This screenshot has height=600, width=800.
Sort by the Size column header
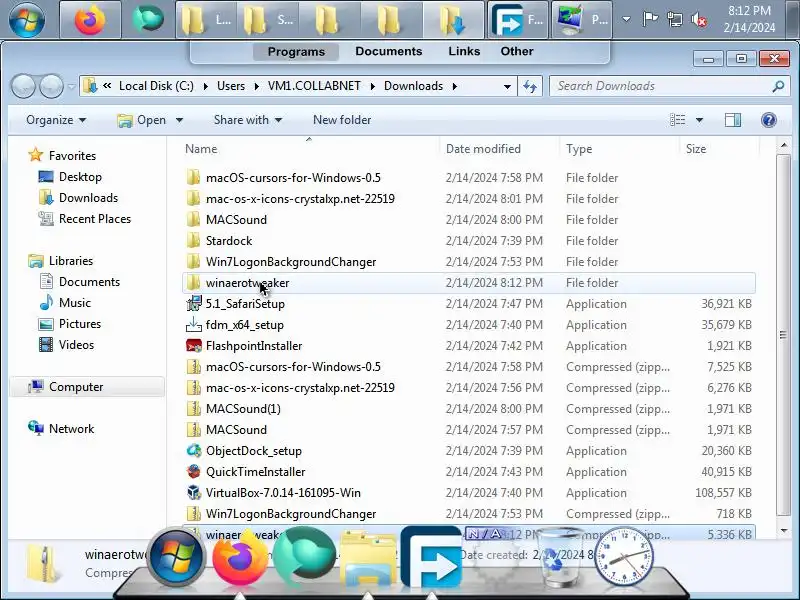(719, 148)
